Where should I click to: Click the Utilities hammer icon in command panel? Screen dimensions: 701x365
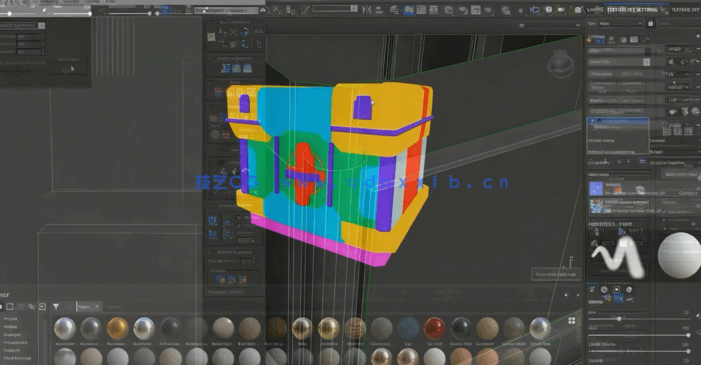(x=646, y=40)
